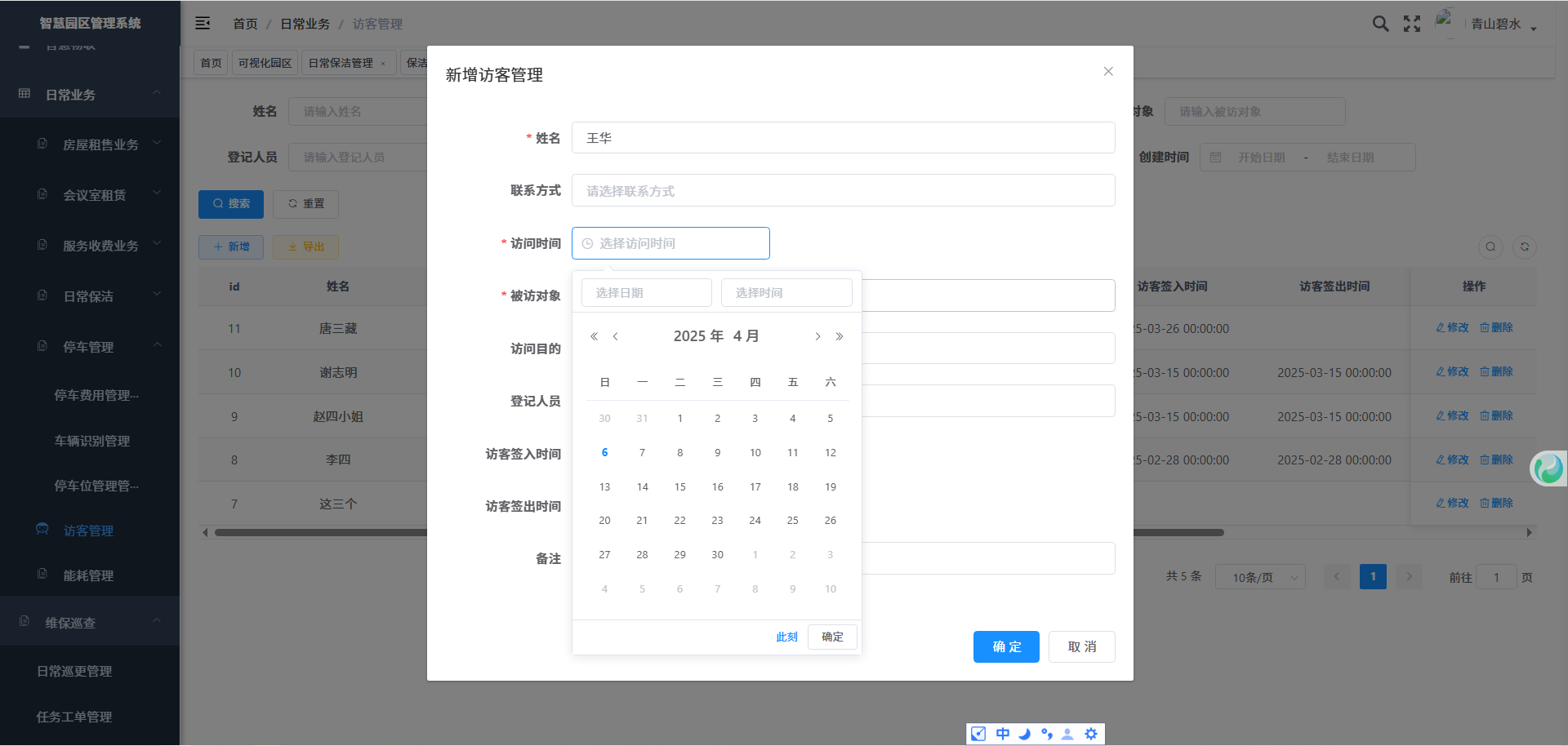The height and width of the screenshot is (746, 1568).
Task: Click the table's horizontal scrollbar
Action: click(x=719, y=533)
